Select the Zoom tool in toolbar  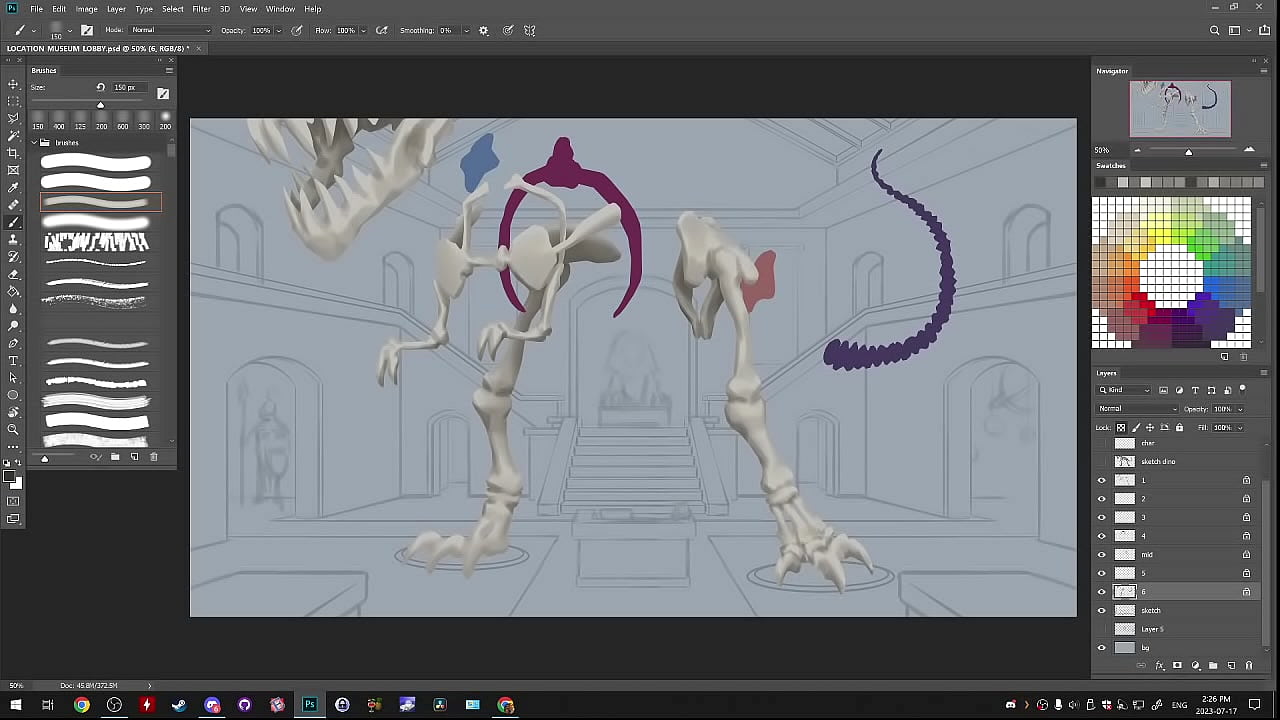pyautogui.click(x=13, y=429)
